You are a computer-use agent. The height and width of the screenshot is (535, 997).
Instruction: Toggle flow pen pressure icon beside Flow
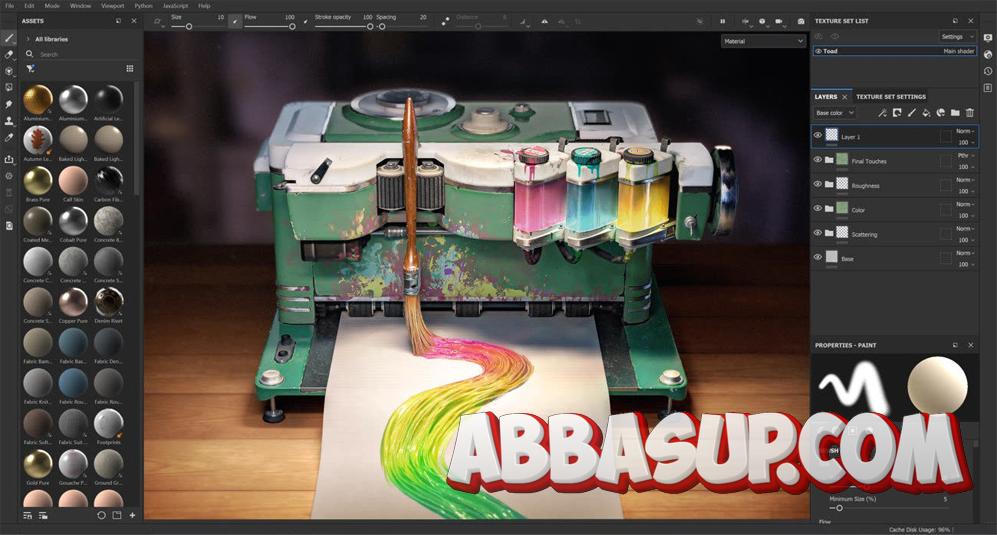pos(305,21)
